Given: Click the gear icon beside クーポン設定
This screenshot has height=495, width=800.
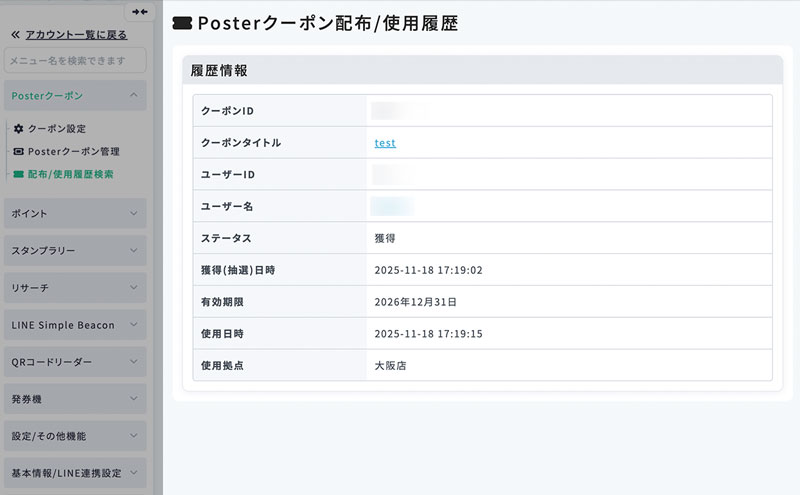Looking at the screenshot, I should 18,129.
